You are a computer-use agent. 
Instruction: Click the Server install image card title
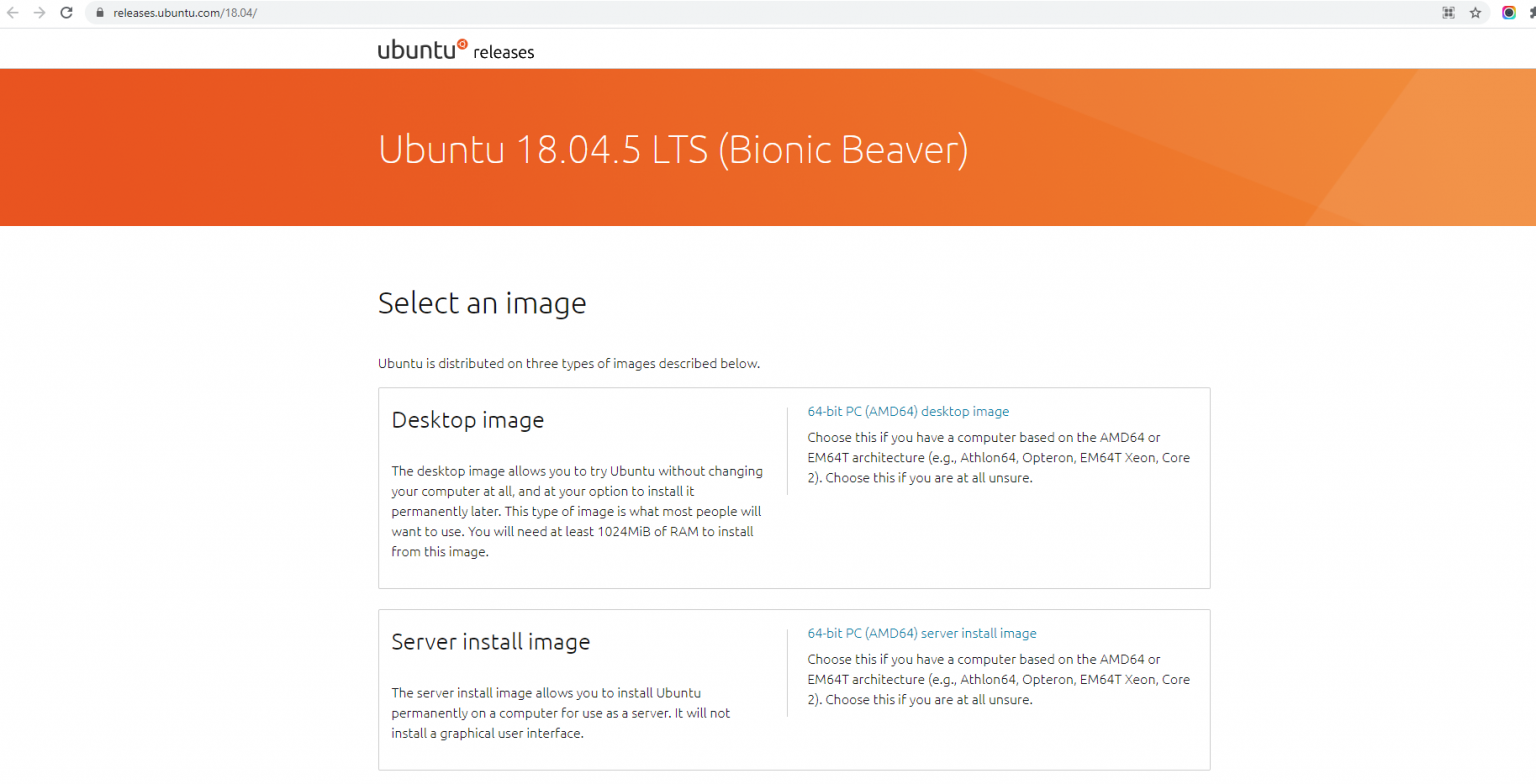tap(491, 642)
